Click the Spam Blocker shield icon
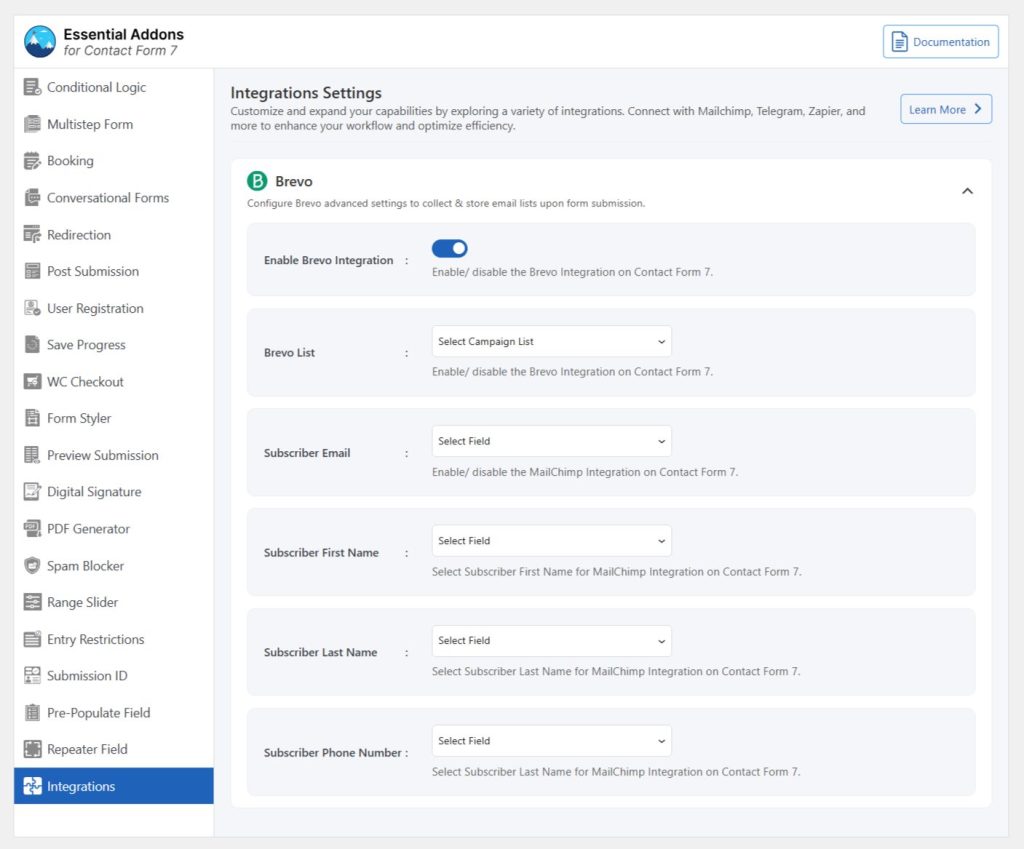Screen dimensions: 1024x849 [32, 566]
